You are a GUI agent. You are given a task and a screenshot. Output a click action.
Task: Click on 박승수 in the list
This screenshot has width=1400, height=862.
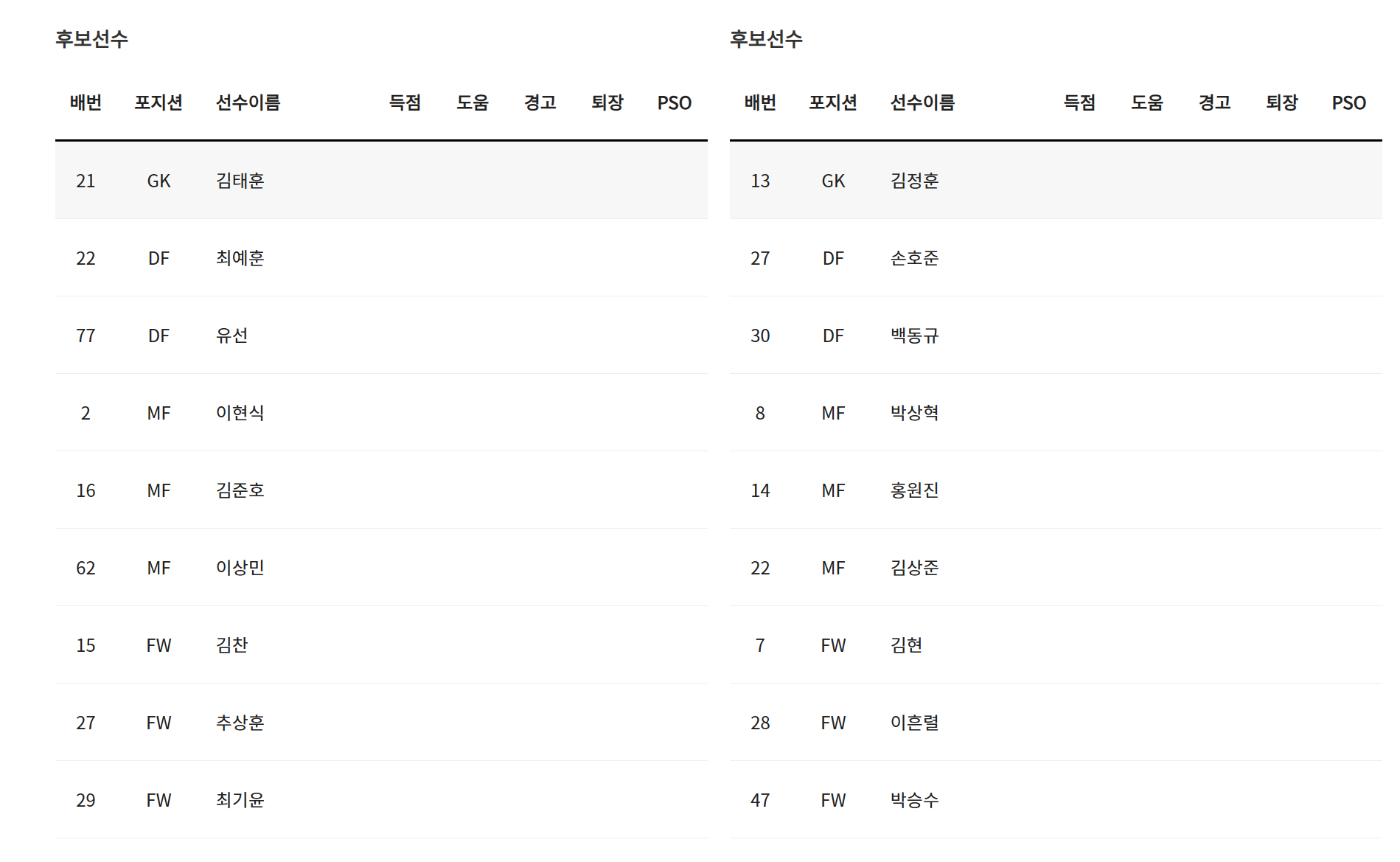coord(914,800)
